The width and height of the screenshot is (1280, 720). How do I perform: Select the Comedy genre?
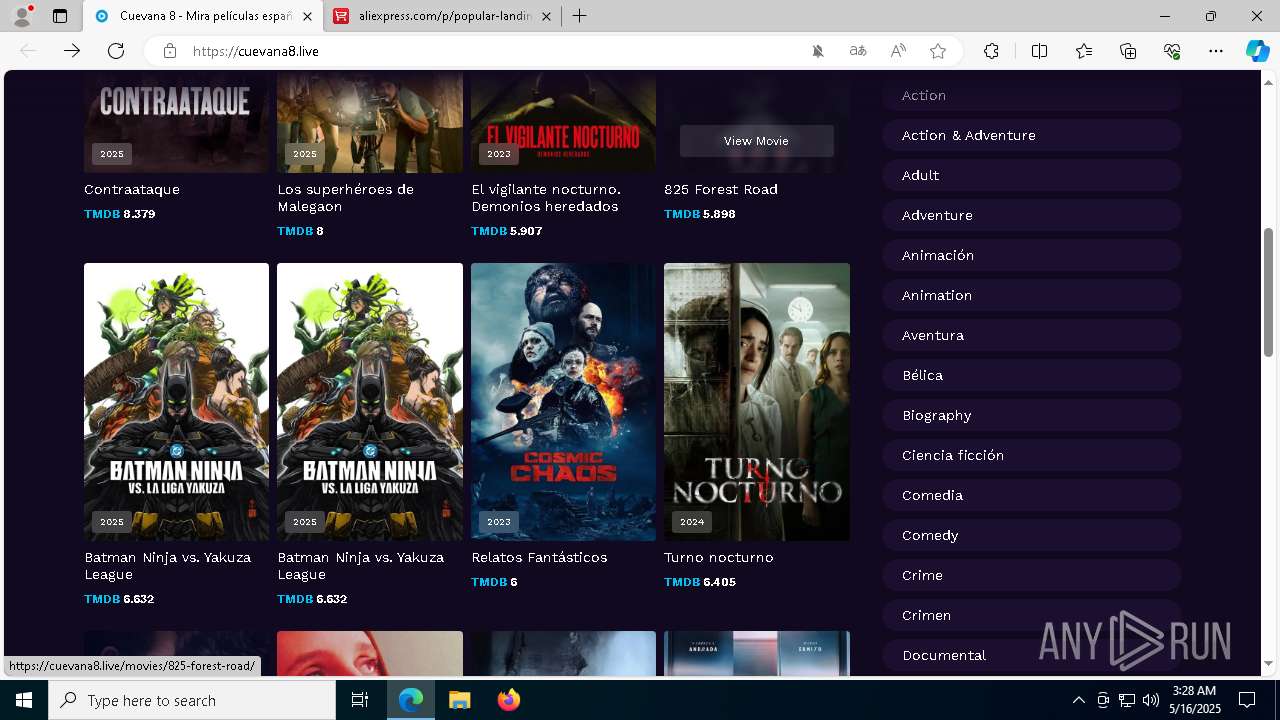[1032, 535]
